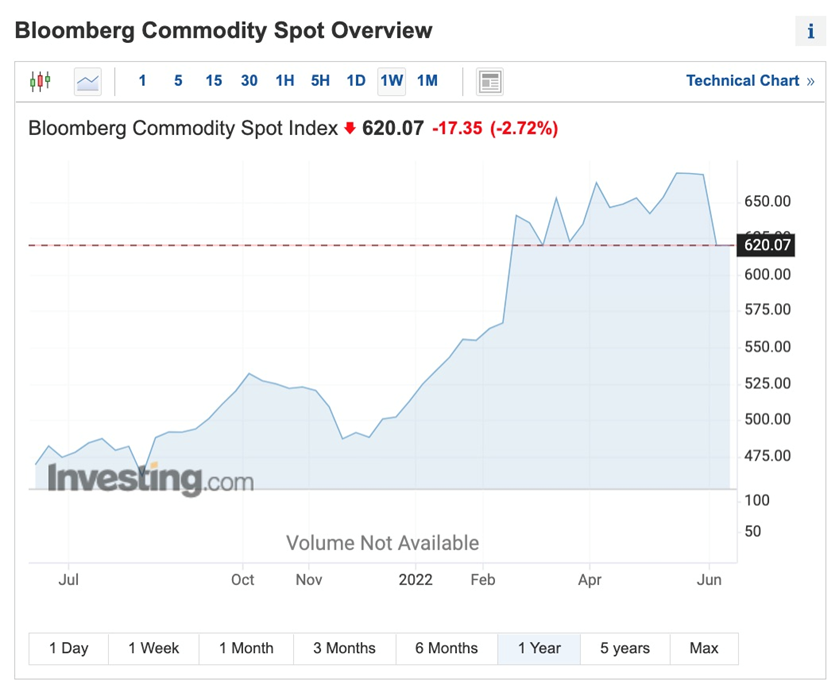The image size is (839, 689).
Task: Select the 1 minute interval
Action: (142, 81)
